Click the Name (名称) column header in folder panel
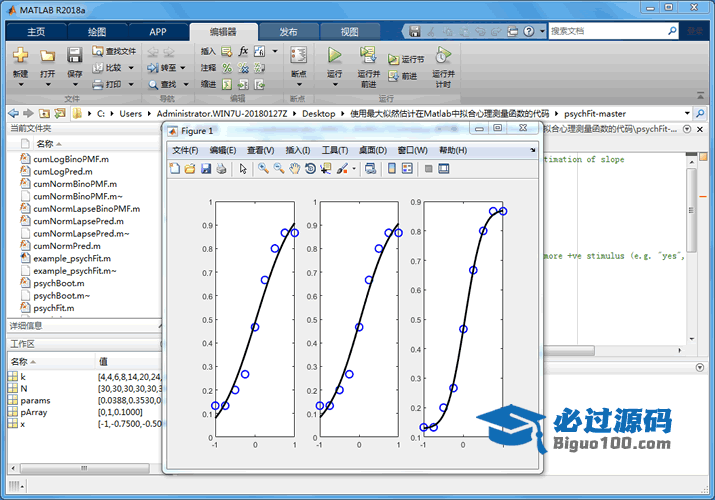715x500 pixels. point(45,144)
